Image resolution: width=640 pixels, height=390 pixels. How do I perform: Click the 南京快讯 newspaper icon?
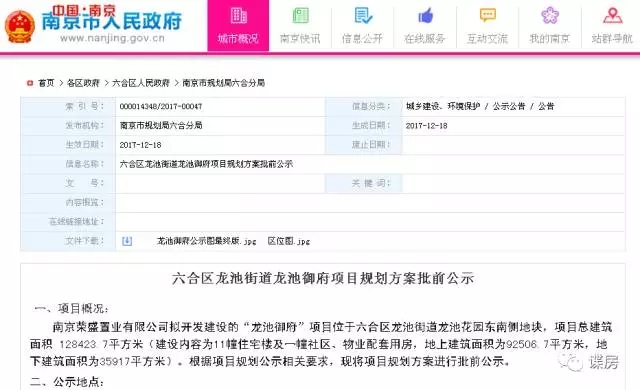pyautogui.click(x=300, y=16)
